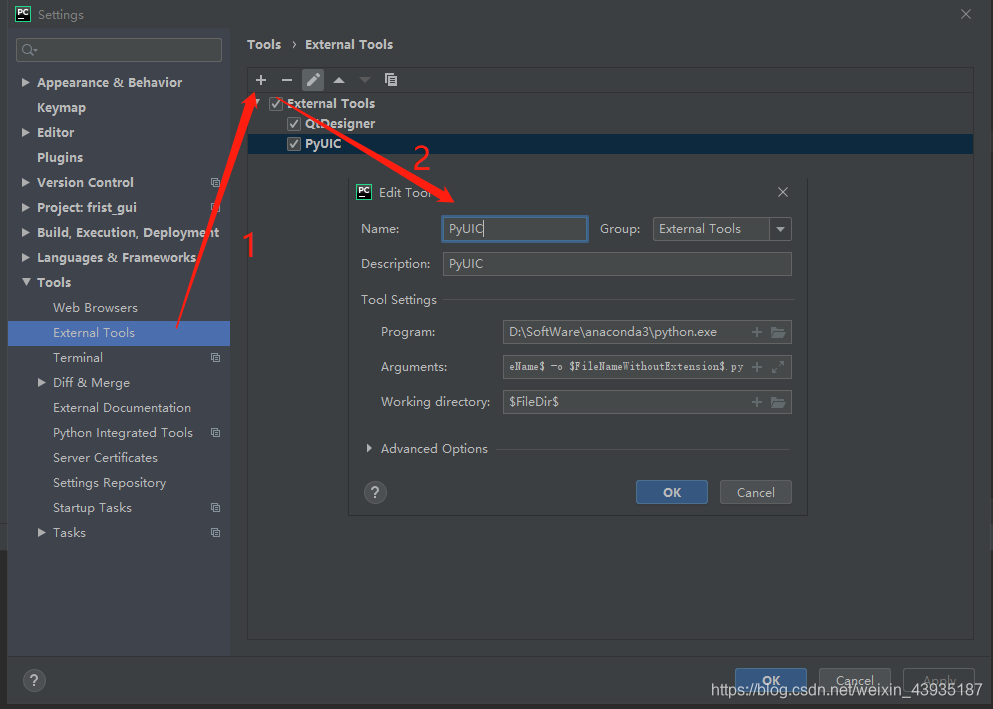The image size is (993, 709).
Task: Select Terminal settings page
Action: [x=78, y=358]
